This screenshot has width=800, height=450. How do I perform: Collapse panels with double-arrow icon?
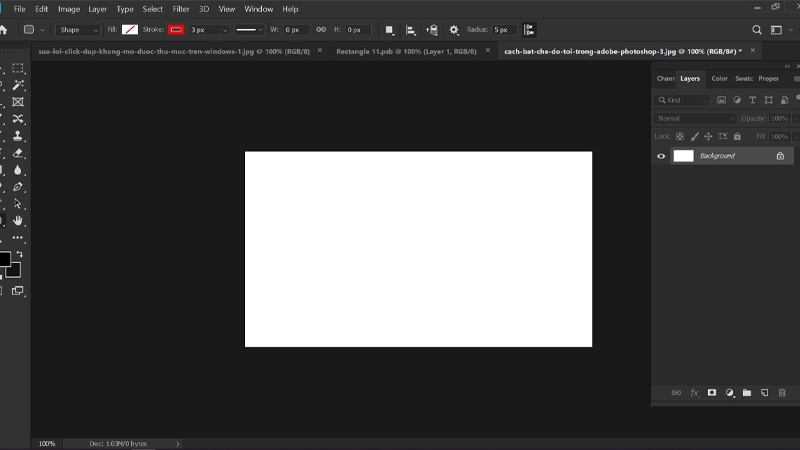tap(787, 66)
